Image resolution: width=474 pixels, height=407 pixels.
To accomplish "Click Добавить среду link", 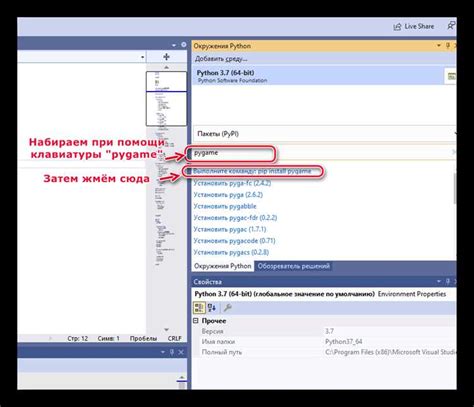I will [x=221, y=59].
